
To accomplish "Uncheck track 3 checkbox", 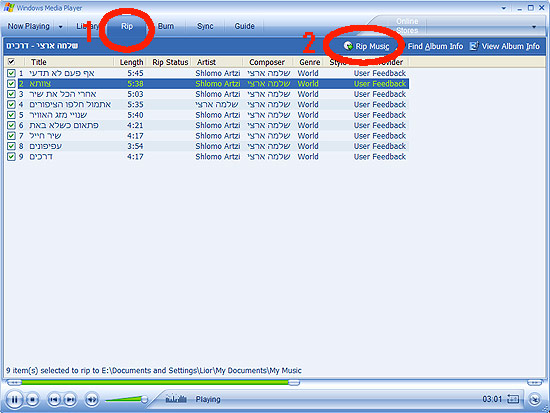I will pos(11,94).
